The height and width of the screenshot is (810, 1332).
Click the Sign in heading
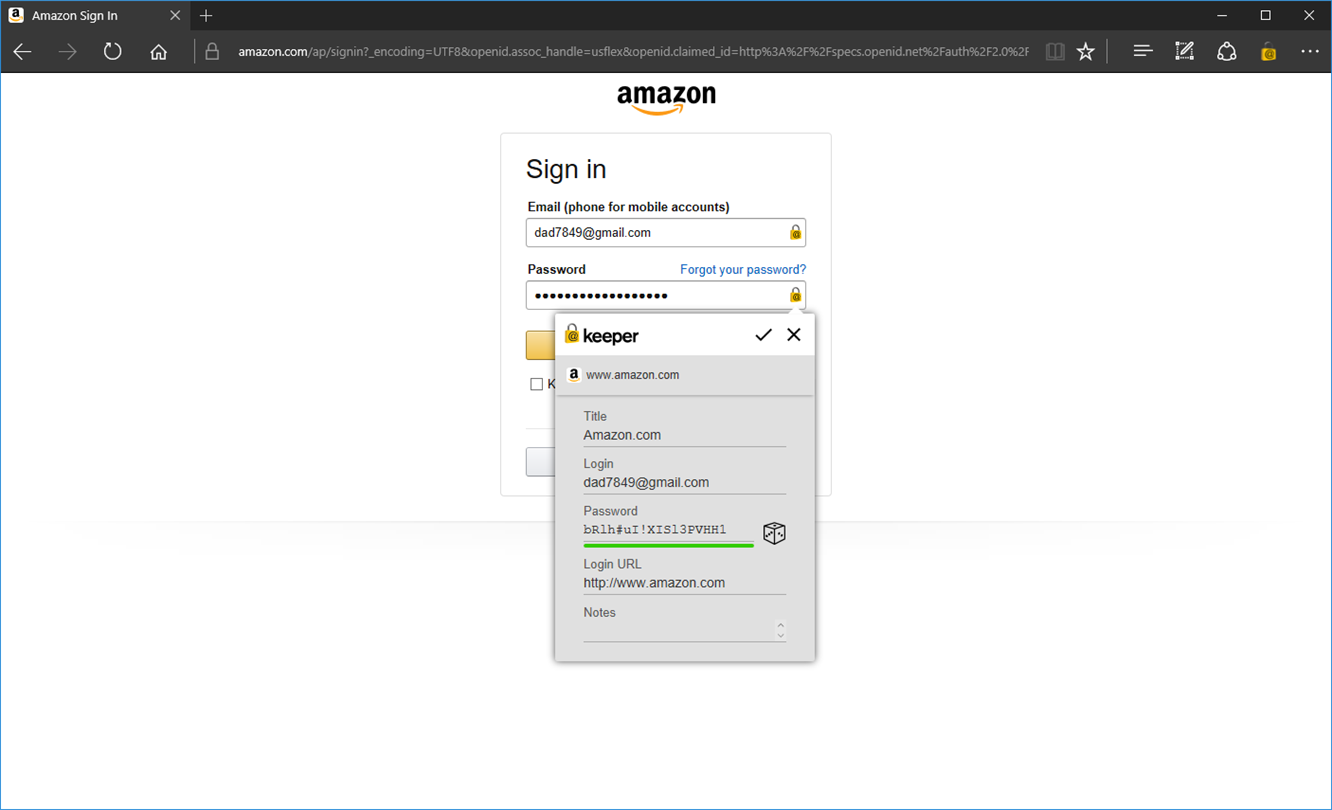pyautogui.click(x=566, y=169)
